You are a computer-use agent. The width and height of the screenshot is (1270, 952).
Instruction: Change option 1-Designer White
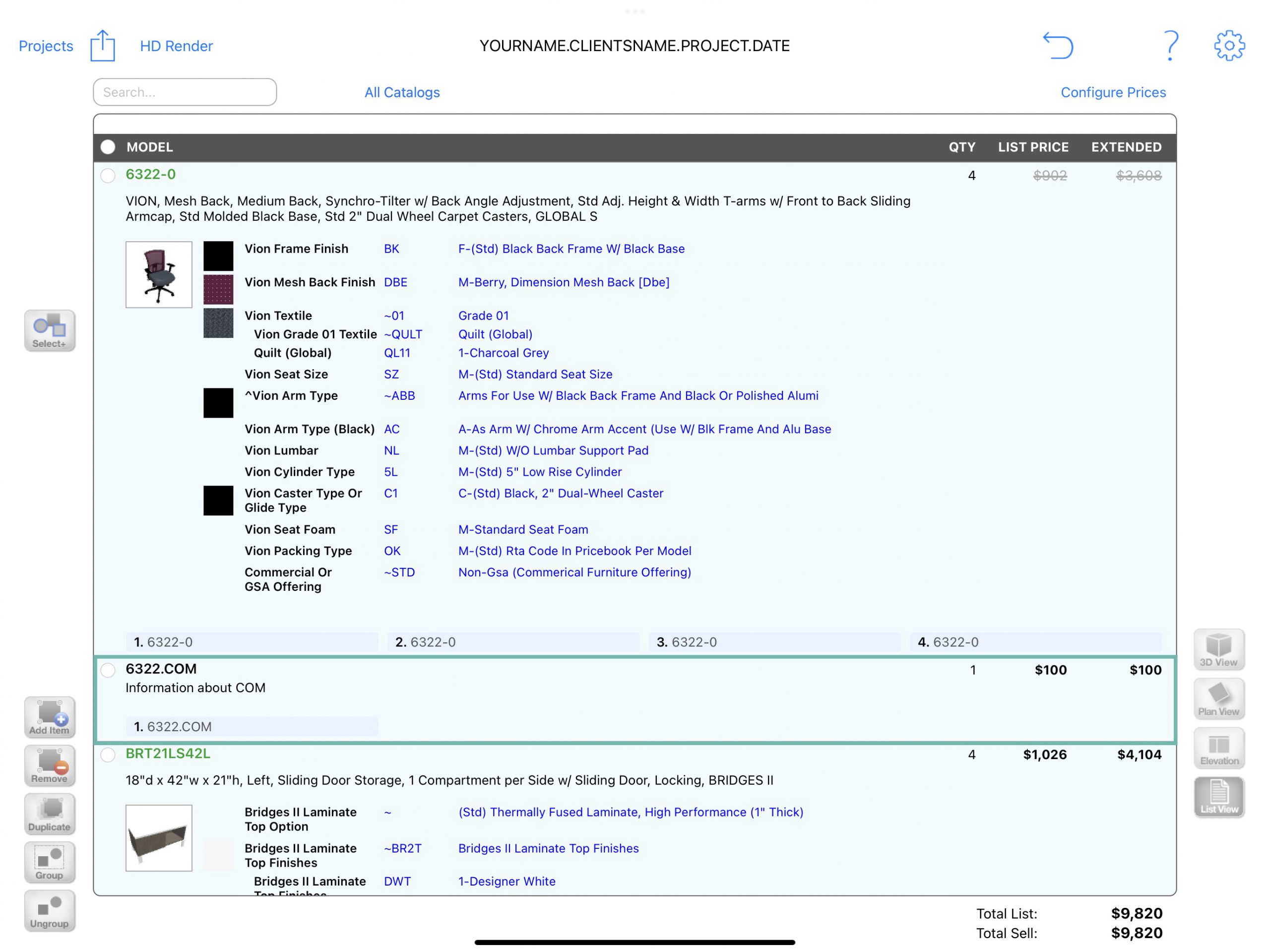(507, 882)
